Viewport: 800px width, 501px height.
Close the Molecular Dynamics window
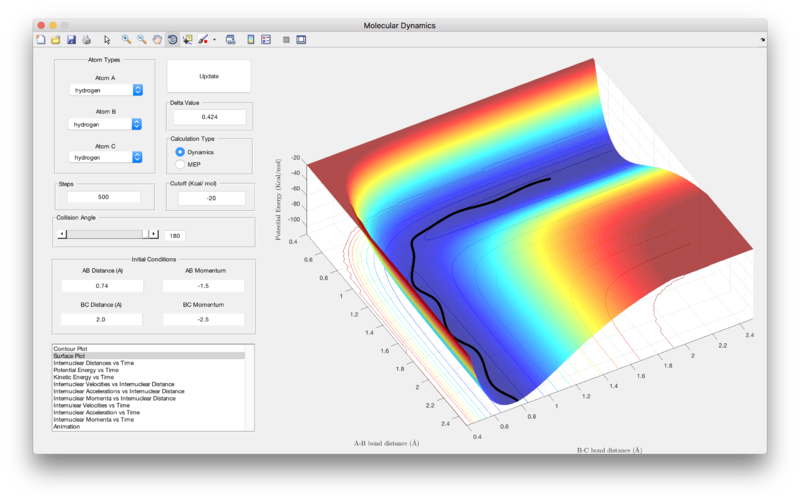tap(41, 25)
